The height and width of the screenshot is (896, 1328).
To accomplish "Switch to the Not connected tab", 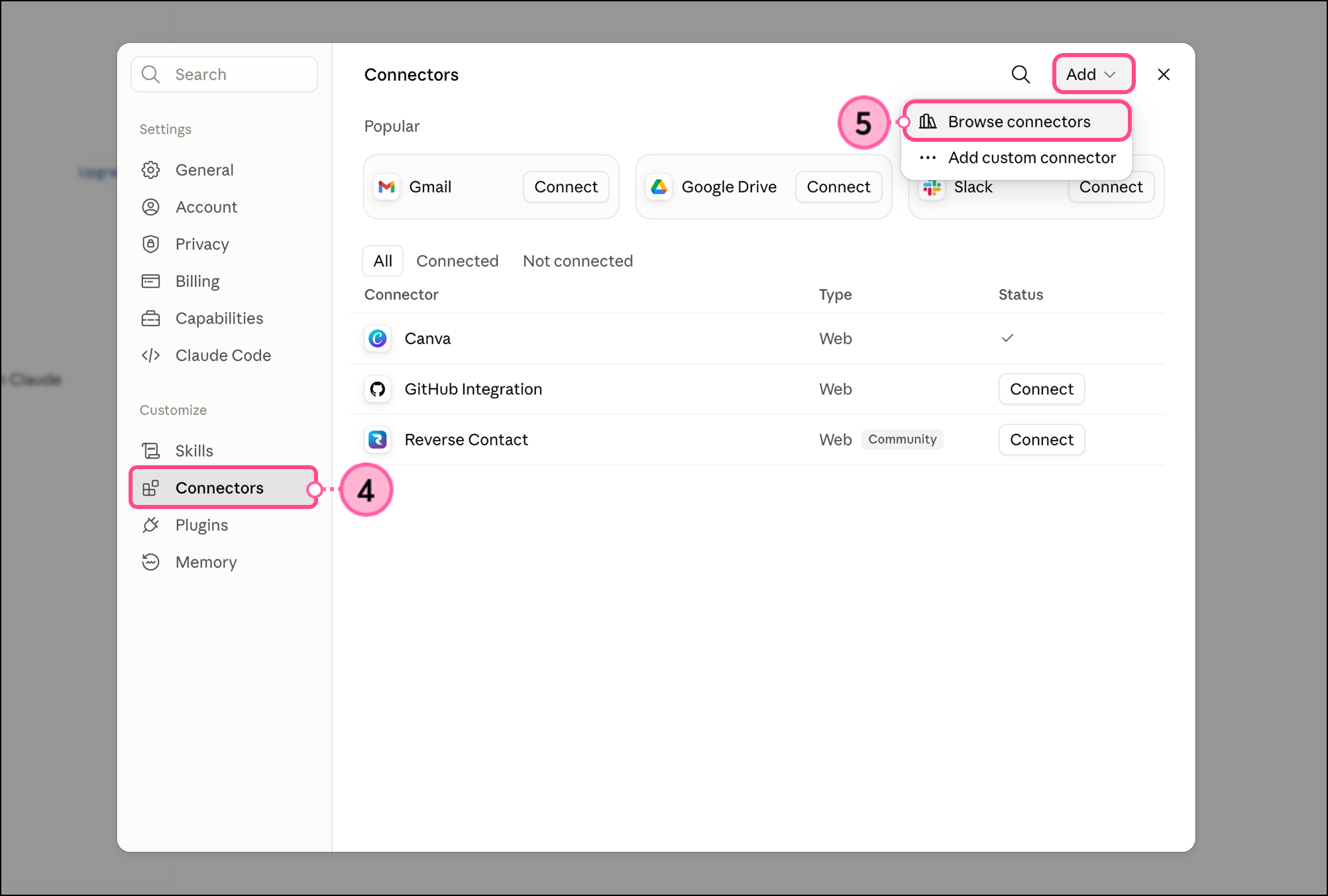I will pos(578,261).
